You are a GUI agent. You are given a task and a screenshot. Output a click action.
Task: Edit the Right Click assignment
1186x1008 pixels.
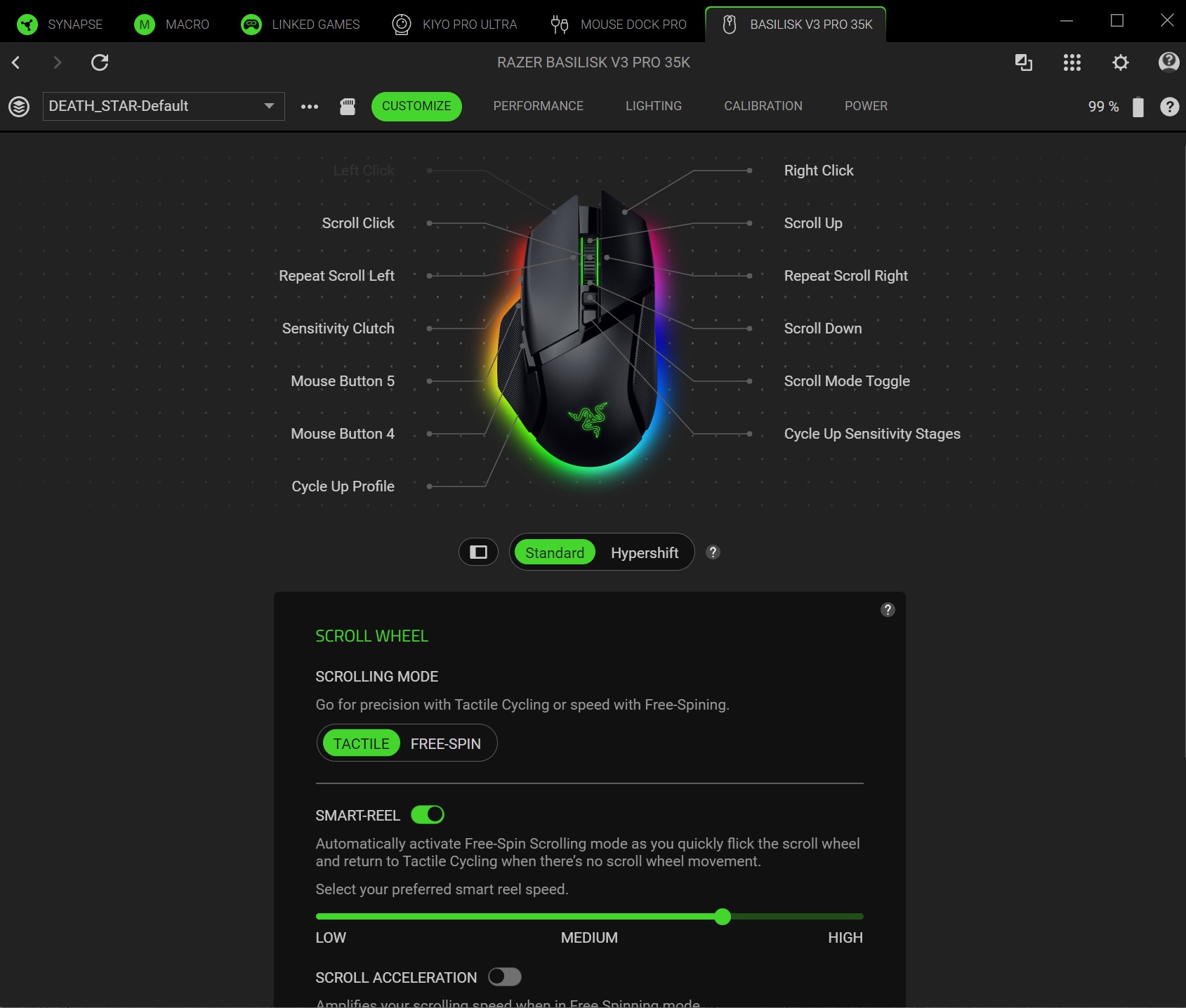pyautogui.click(x=819, y=171)
